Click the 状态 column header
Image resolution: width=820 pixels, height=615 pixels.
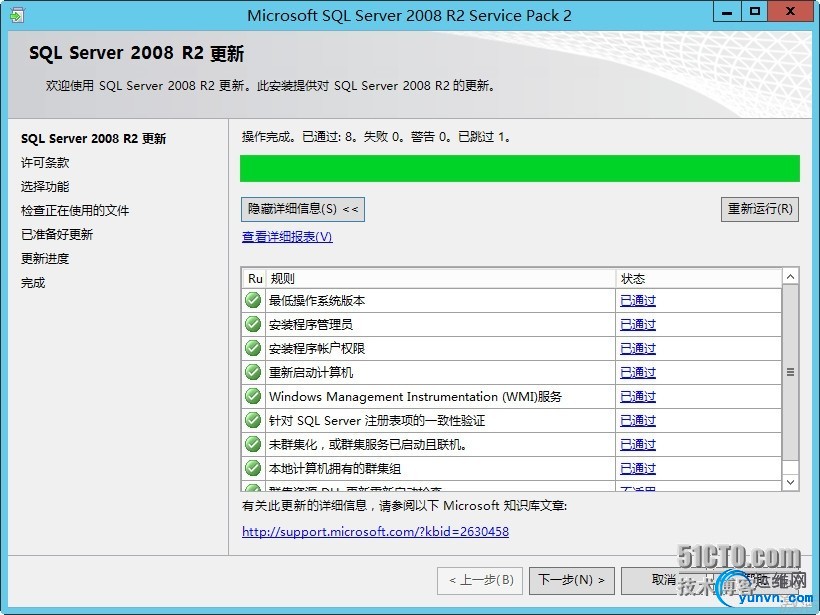tap(699, 279)
